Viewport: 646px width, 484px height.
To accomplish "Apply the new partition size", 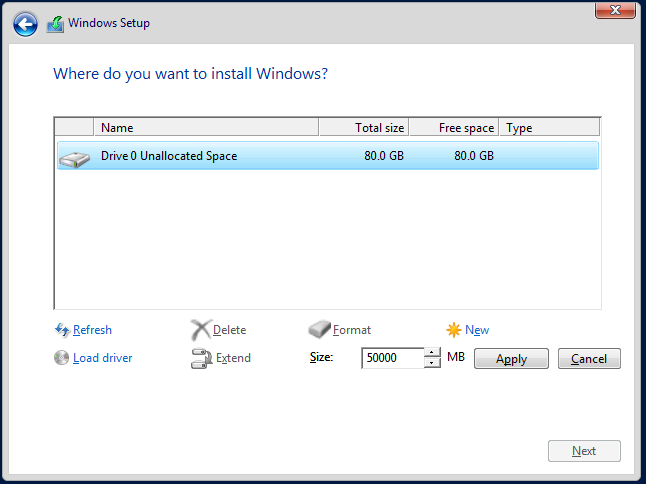I will pos(511,358).
